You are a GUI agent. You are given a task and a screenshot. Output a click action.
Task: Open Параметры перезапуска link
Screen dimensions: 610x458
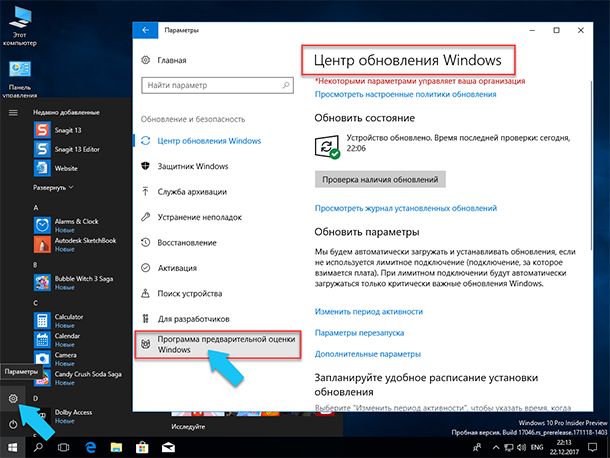point(359,333)
